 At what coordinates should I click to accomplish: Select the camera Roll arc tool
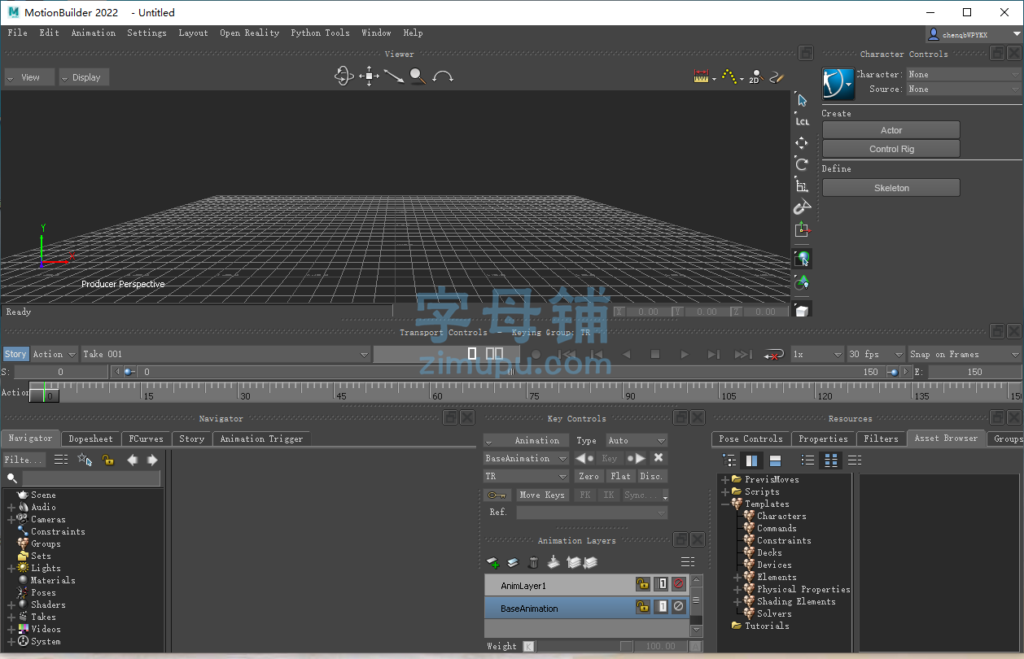tap(443, 76)
